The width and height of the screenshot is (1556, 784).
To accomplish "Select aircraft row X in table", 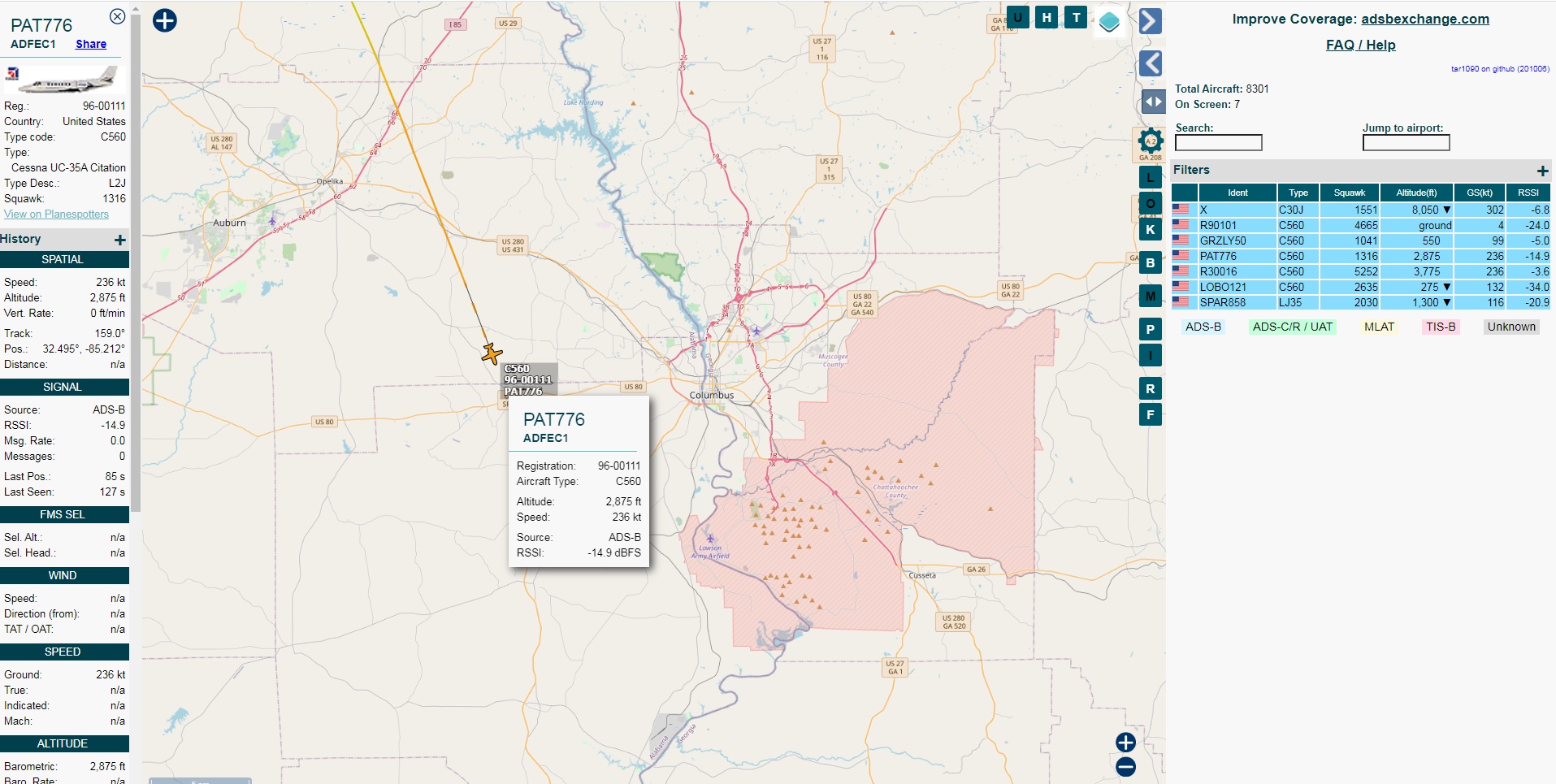I will (x=1360, y=210).
